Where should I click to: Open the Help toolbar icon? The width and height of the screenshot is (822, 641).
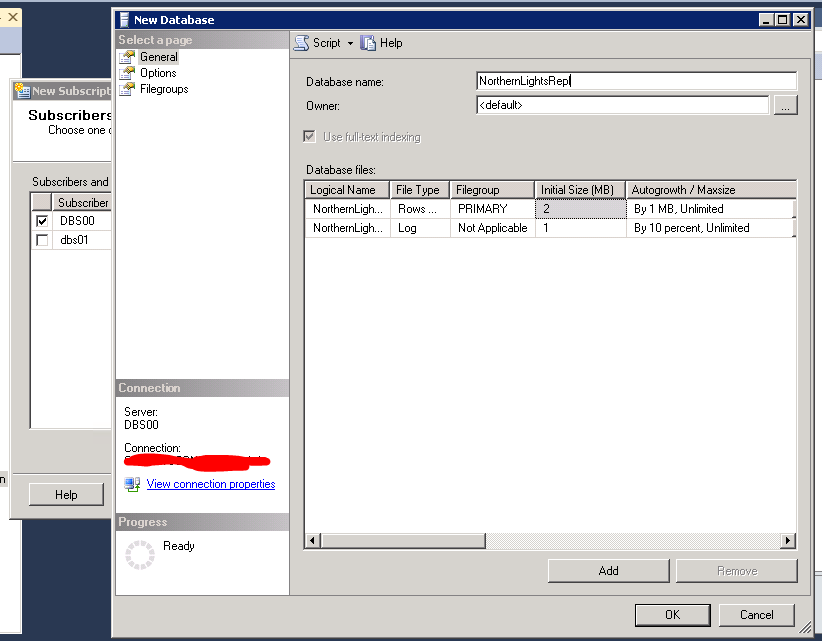[x=369, y=43]
